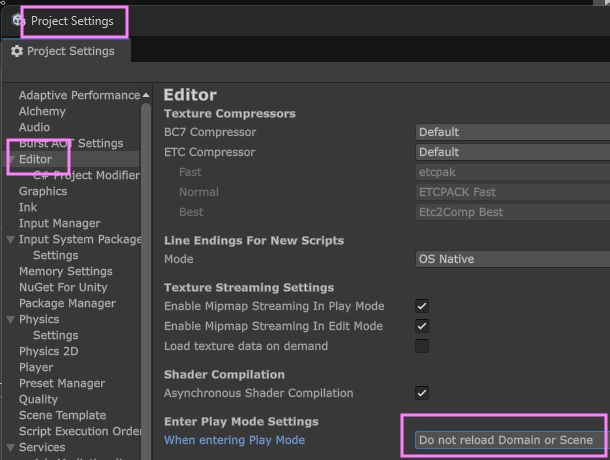This screenshot has height=460, width=610.
Task: Open Settings under Physics
Action: click(56, 335)
